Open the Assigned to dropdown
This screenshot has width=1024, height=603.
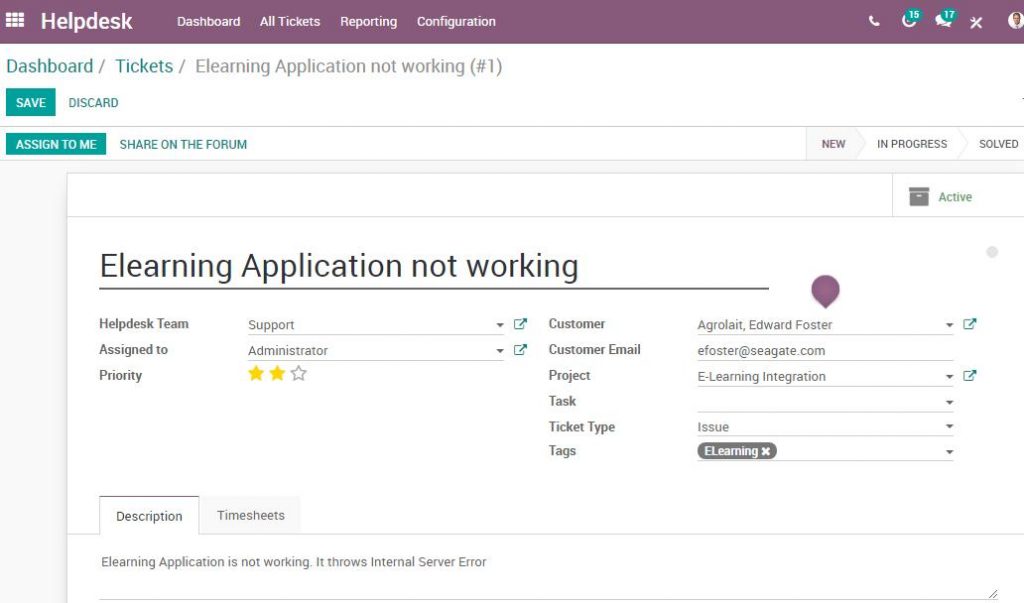click(x=500, y=350)
